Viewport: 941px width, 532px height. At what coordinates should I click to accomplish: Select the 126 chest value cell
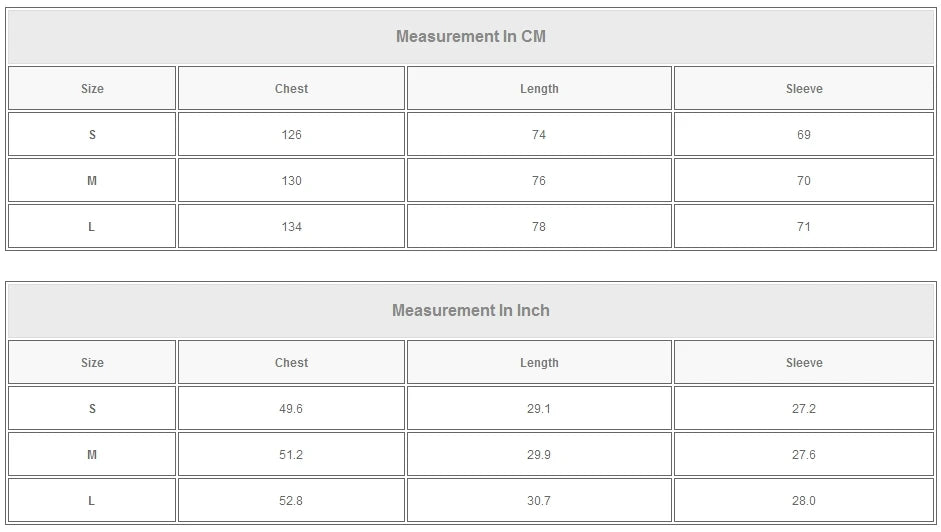click(x=291, y=135)
